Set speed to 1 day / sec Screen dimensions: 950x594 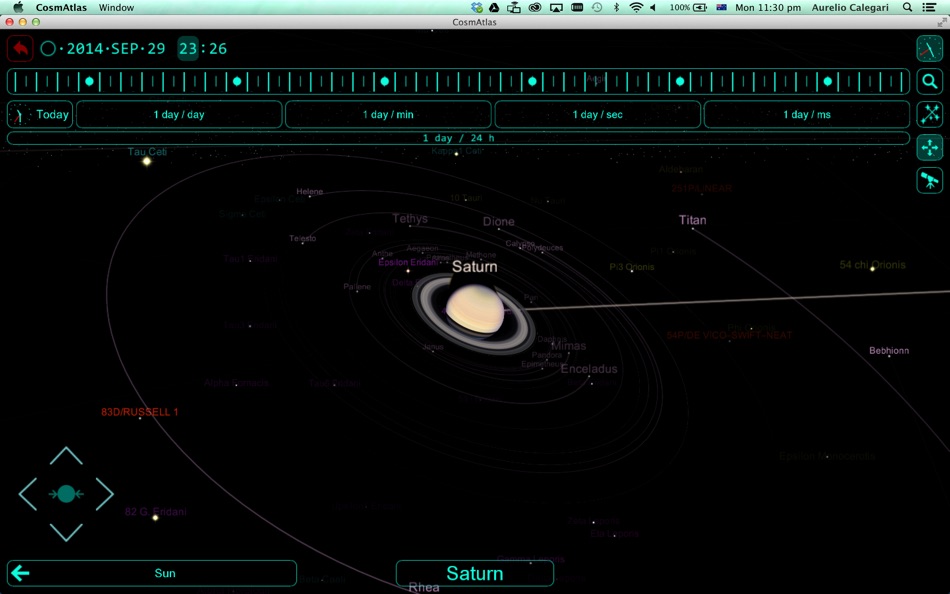pos(597,115)
